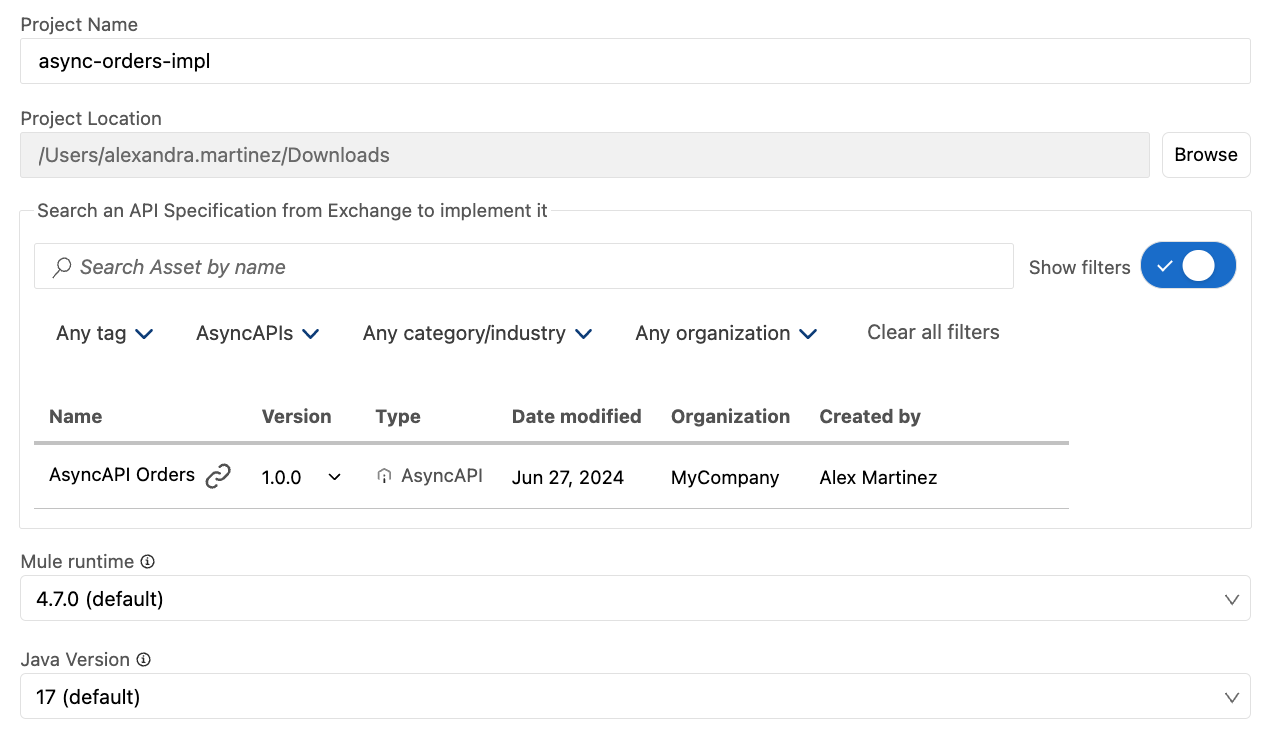The image size is (1268, 730).
Task: Open the Java Version dropdown
Action: click(1232, 696)
